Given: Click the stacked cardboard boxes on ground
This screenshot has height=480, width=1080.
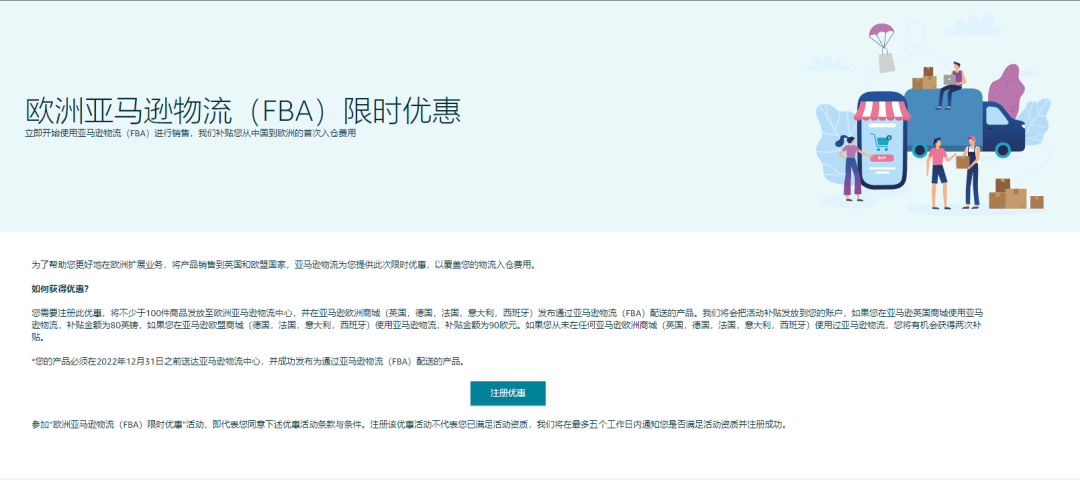Looking at the screenshot, I should point(1012,193).
